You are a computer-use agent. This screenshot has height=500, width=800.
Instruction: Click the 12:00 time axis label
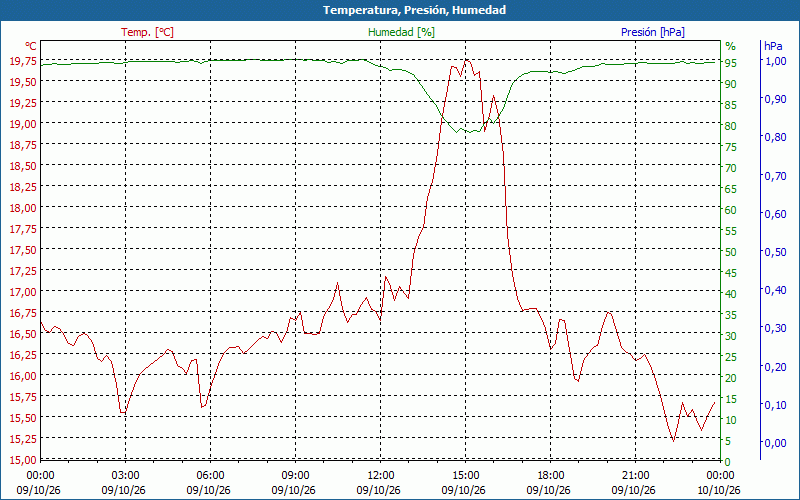381,476
